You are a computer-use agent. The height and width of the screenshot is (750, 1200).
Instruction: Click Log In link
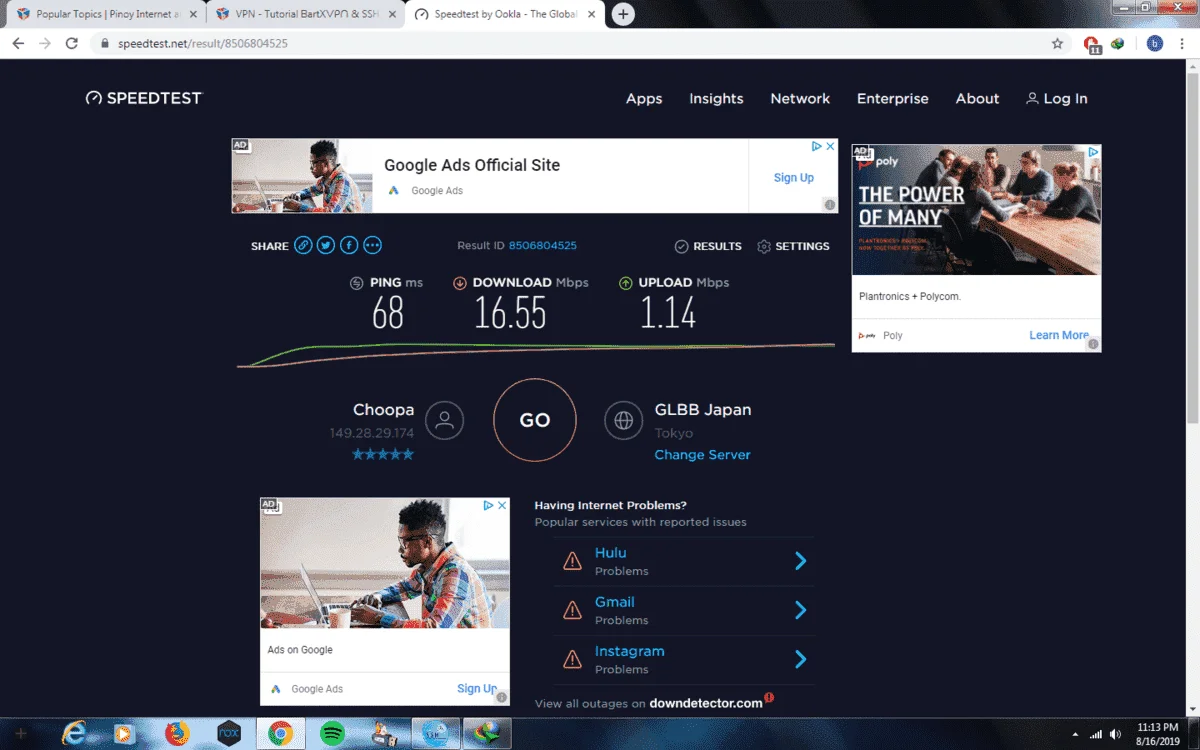coord(1057,98)
